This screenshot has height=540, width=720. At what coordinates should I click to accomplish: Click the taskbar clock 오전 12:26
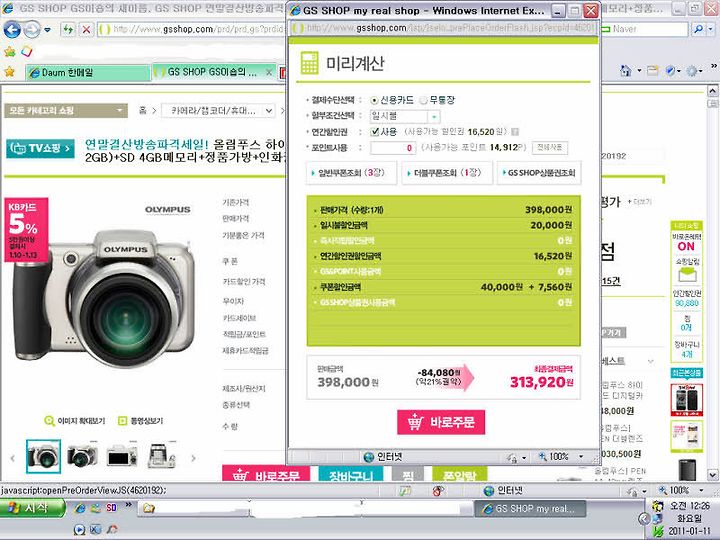pyautogui.click(x=689, y=506)
